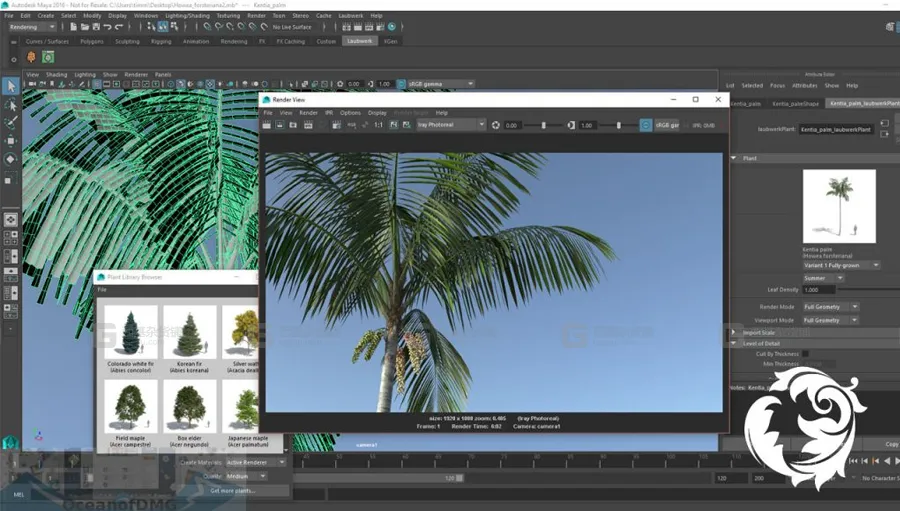Select the Scale tool in the toolbox
Screen dimensions: 900x511
pyautogui.click(x=11, y=179)
